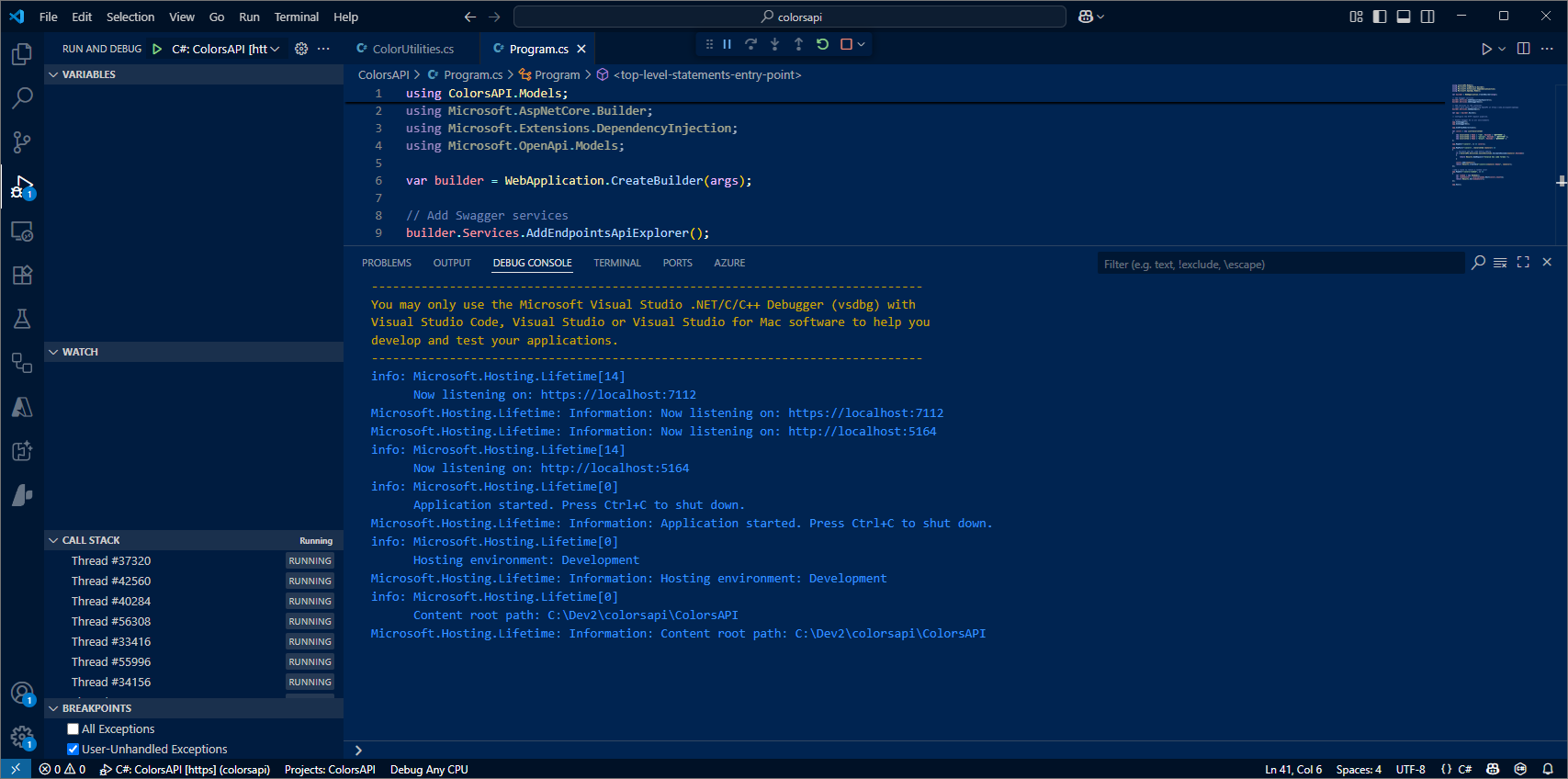
Task: Open the Terminal menu in menu bar
Action: coord(296,17)
